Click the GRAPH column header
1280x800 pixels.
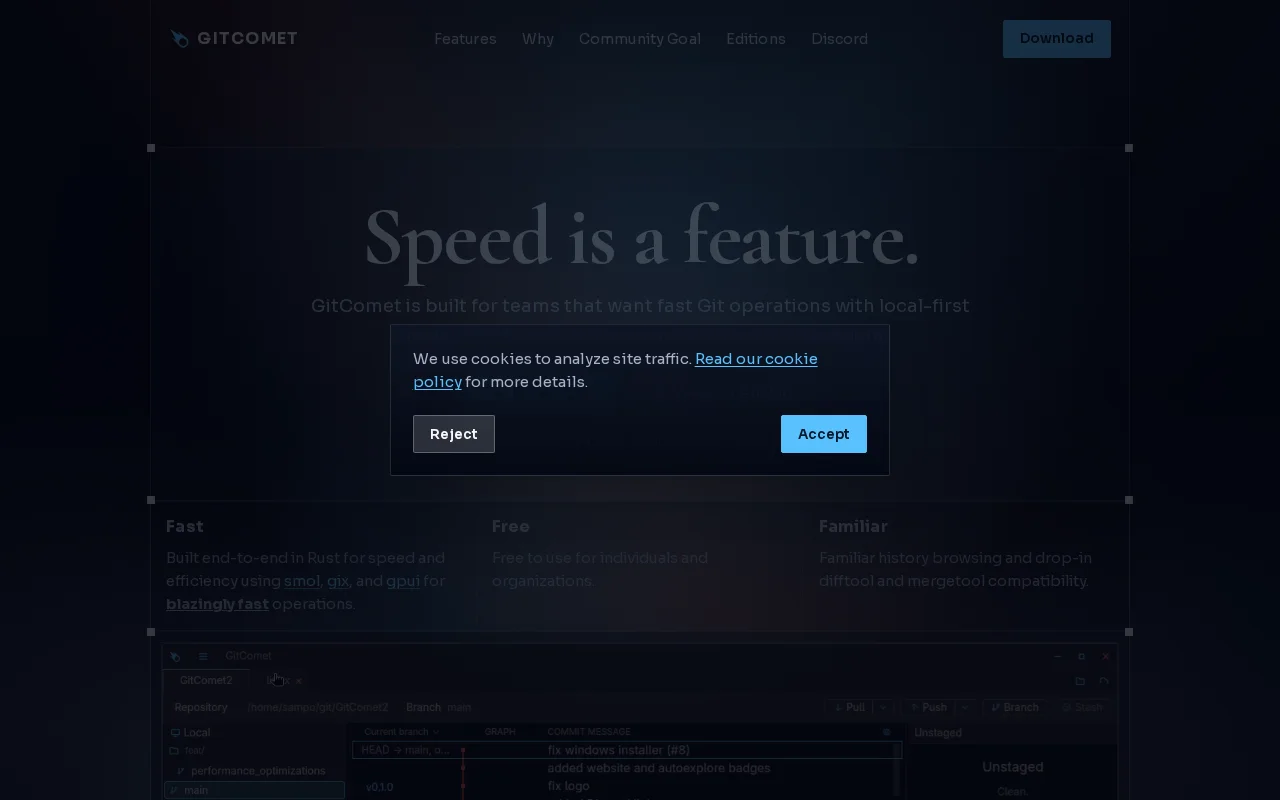click(500, 732)
